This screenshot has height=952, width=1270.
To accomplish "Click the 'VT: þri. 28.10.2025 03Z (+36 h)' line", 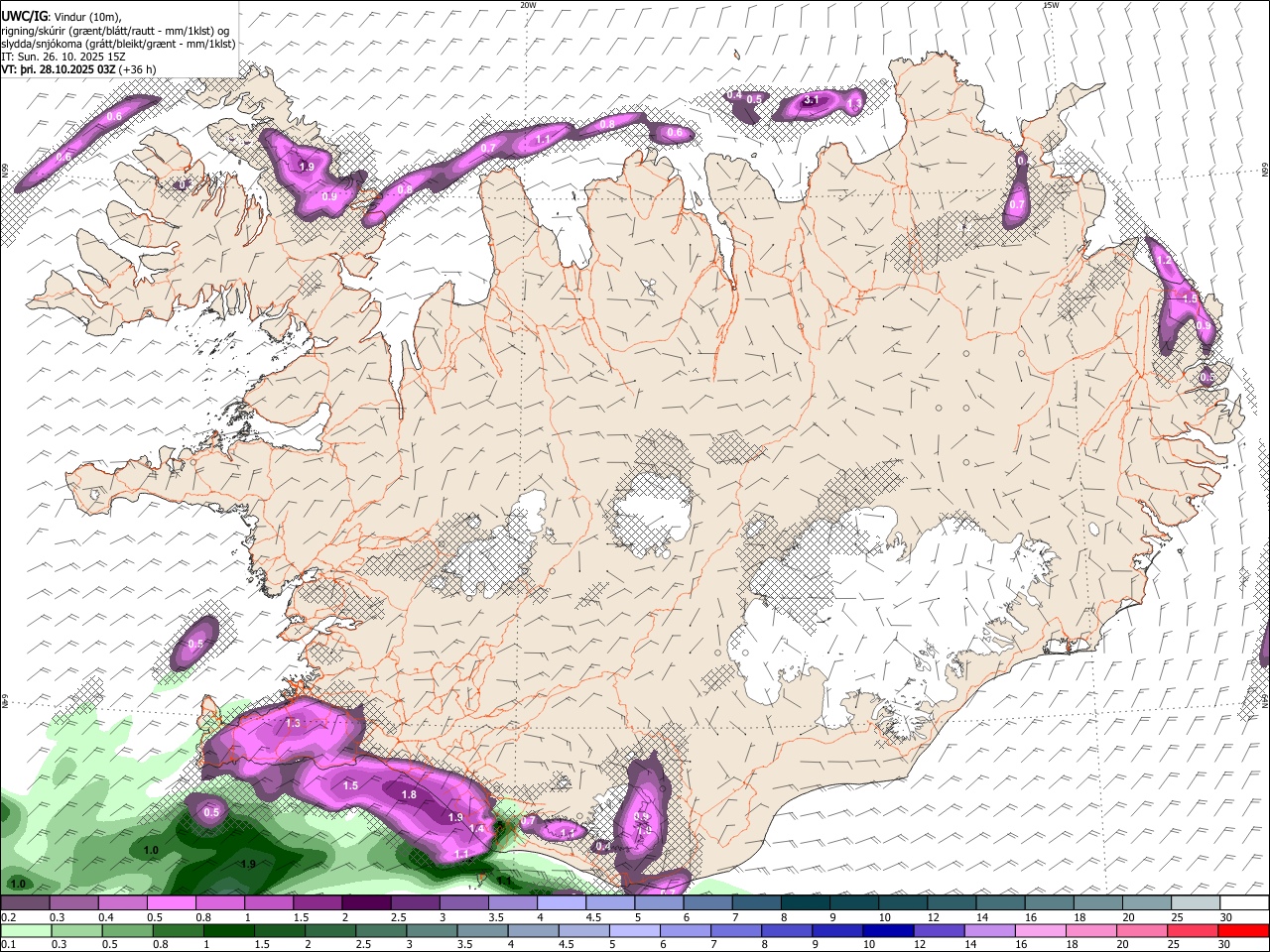I will (x=78, y=69).
